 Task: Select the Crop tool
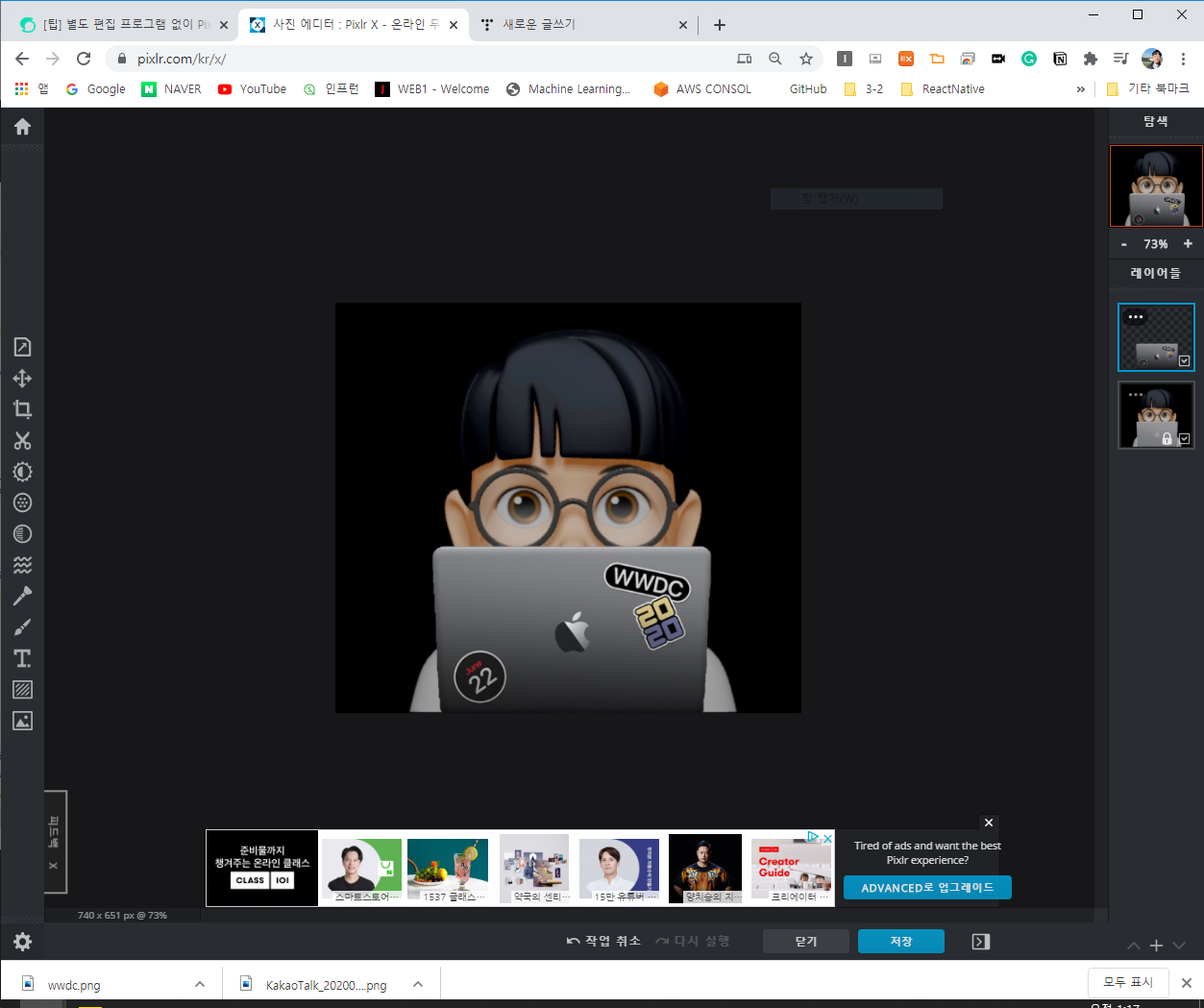pyautogui.click(x=22, y=409)
